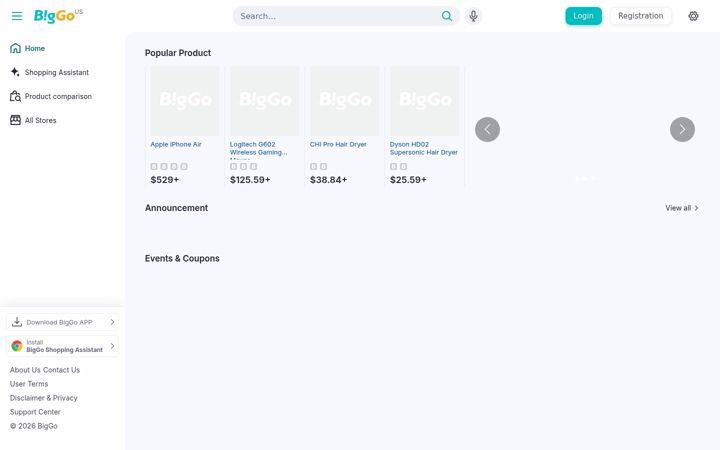This screenshot has height=450, width=720.
Task: Open Support Center link
Action: (35, 412)
